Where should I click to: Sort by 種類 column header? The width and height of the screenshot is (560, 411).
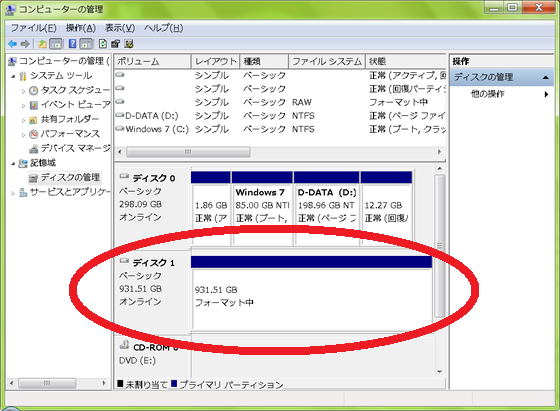tap(264, 61)
